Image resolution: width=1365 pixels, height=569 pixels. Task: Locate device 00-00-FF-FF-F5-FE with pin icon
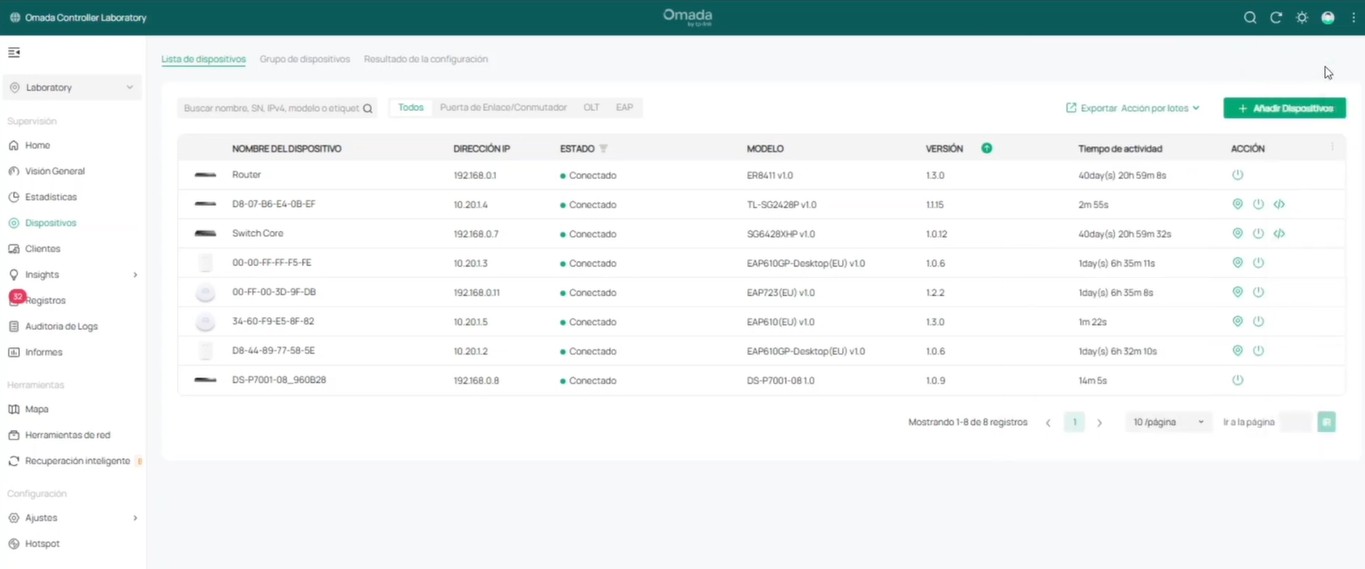coord(1238,263)
